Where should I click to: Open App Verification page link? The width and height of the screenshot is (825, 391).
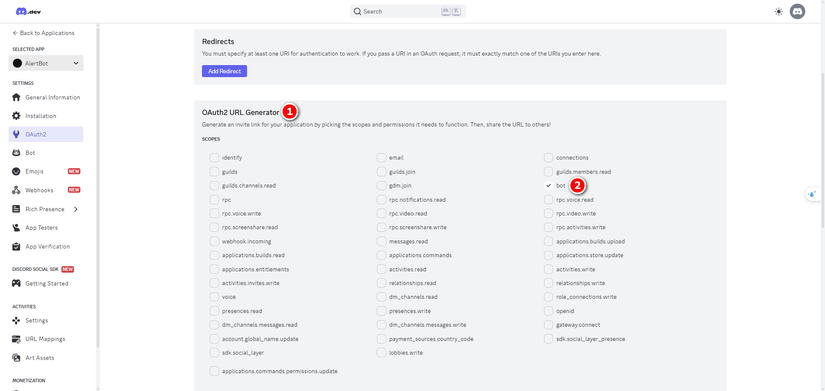pos(46,246)
